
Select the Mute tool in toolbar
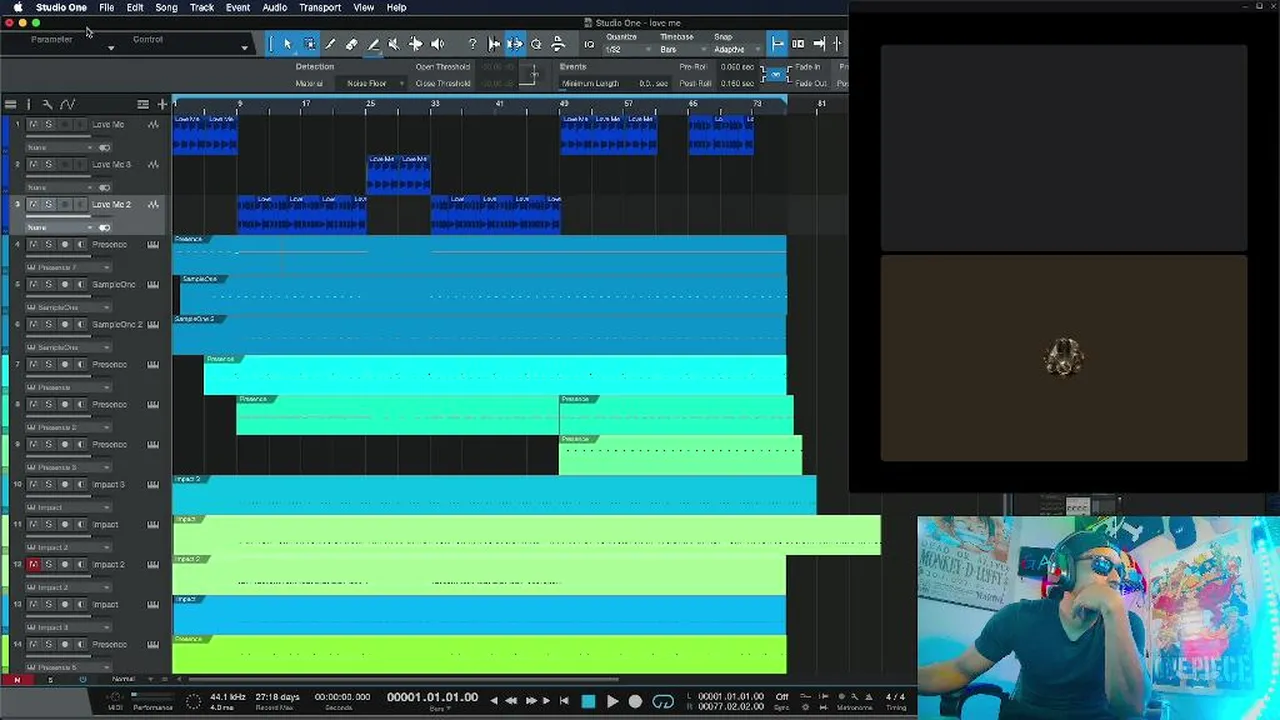coord(394,44)
